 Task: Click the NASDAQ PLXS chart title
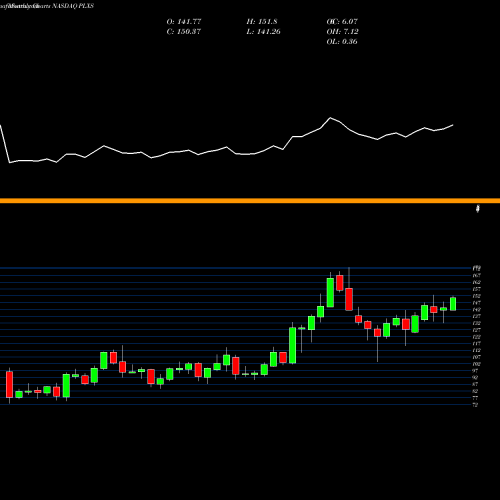(72, 6)
